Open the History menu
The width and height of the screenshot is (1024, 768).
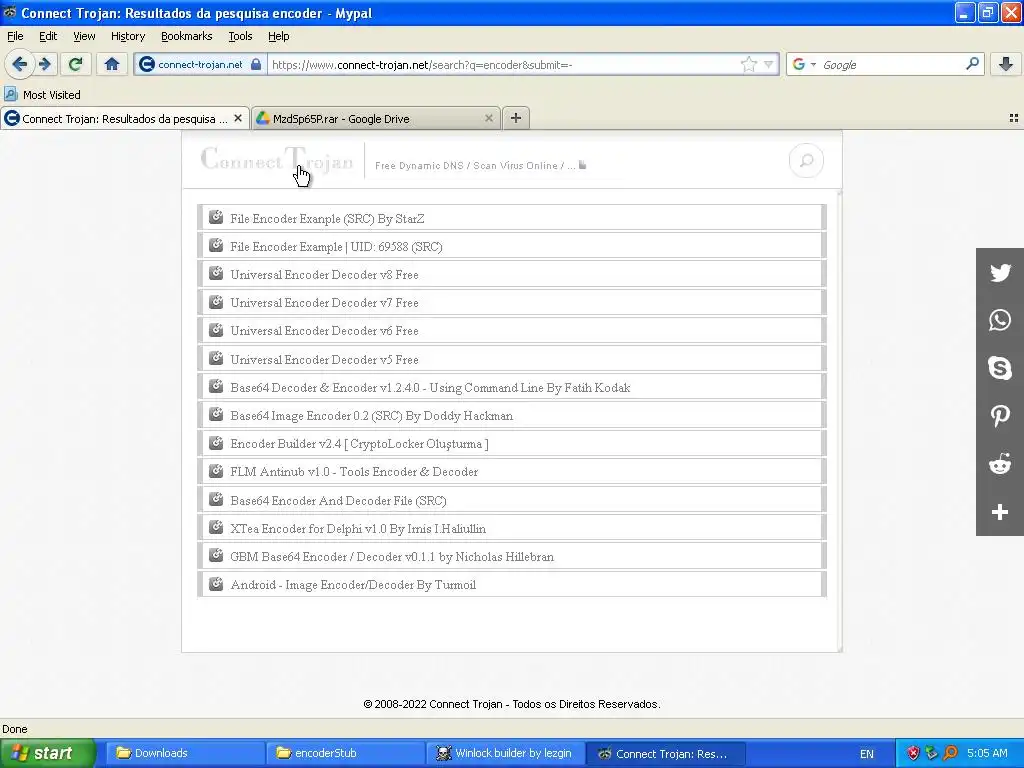coord(127,36)
